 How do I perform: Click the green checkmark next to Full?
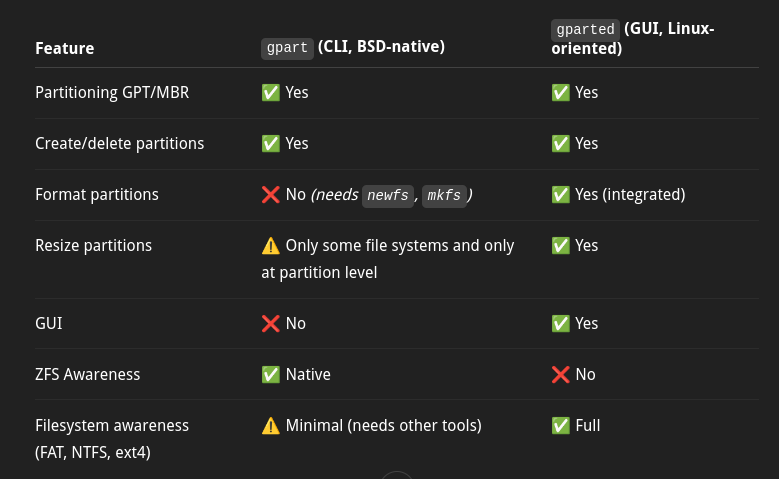[x=560, y=426]
